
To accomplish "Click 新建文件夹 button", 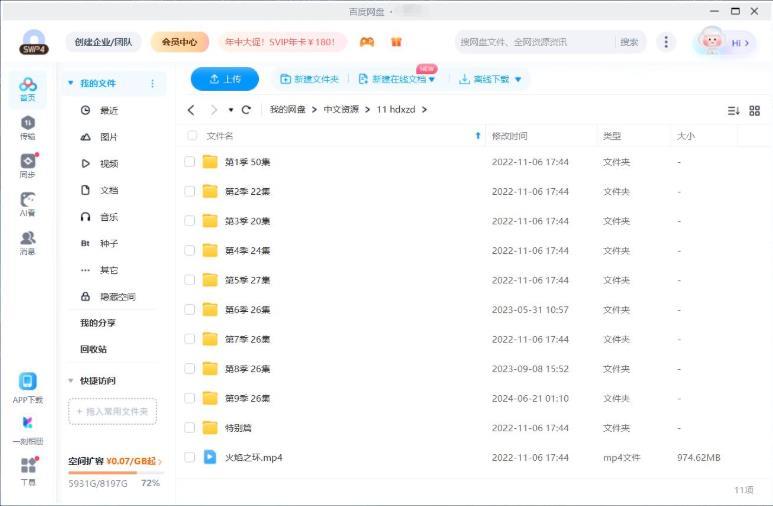I will tap(310, 79).
